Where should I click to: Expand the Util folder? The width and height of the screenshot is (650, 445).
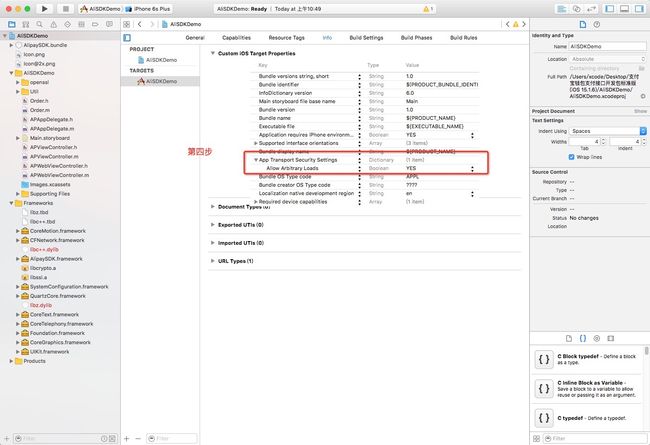click(18, 92)
